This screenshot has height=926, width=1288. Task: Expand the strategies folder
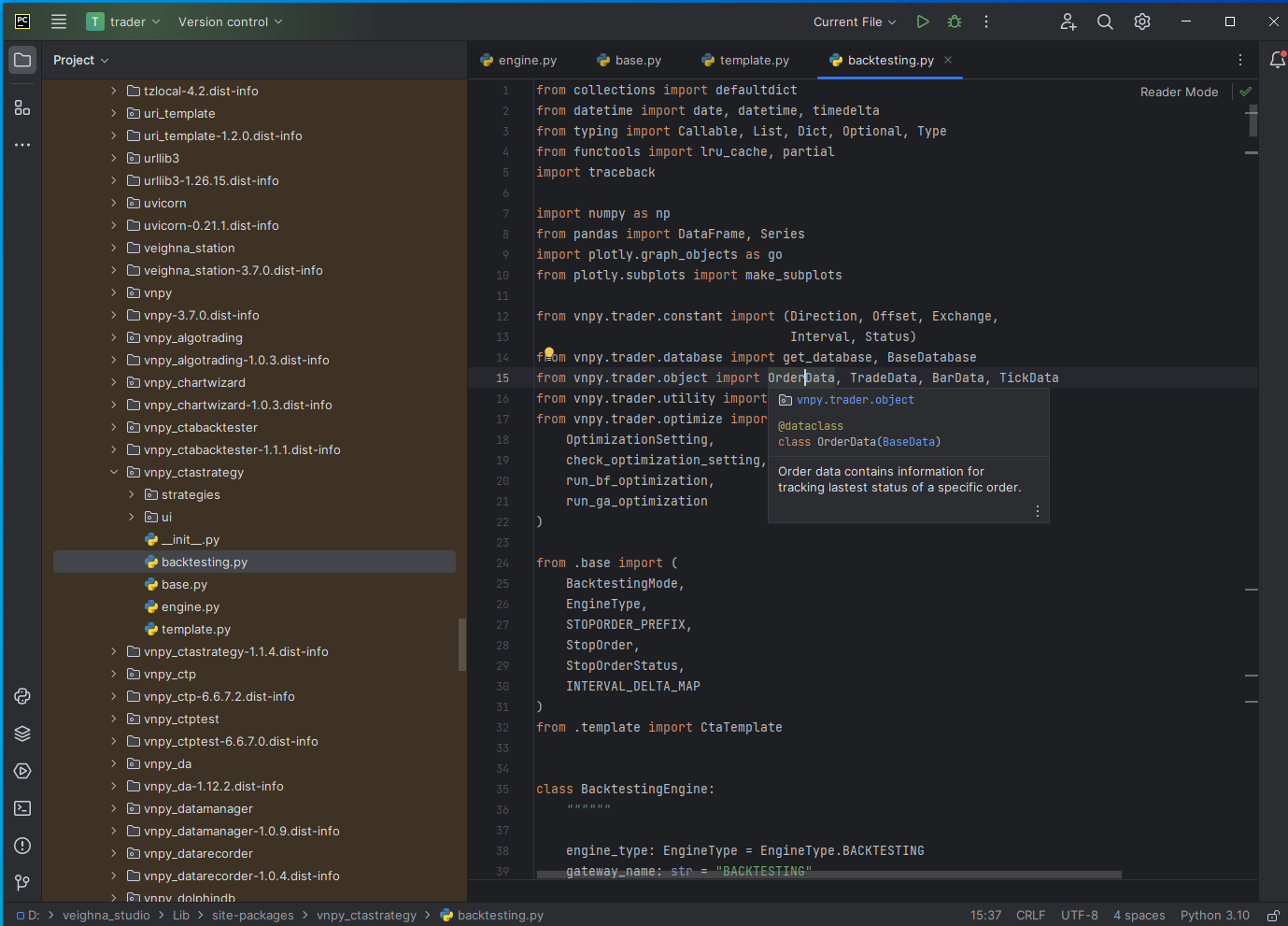(132, 494)
